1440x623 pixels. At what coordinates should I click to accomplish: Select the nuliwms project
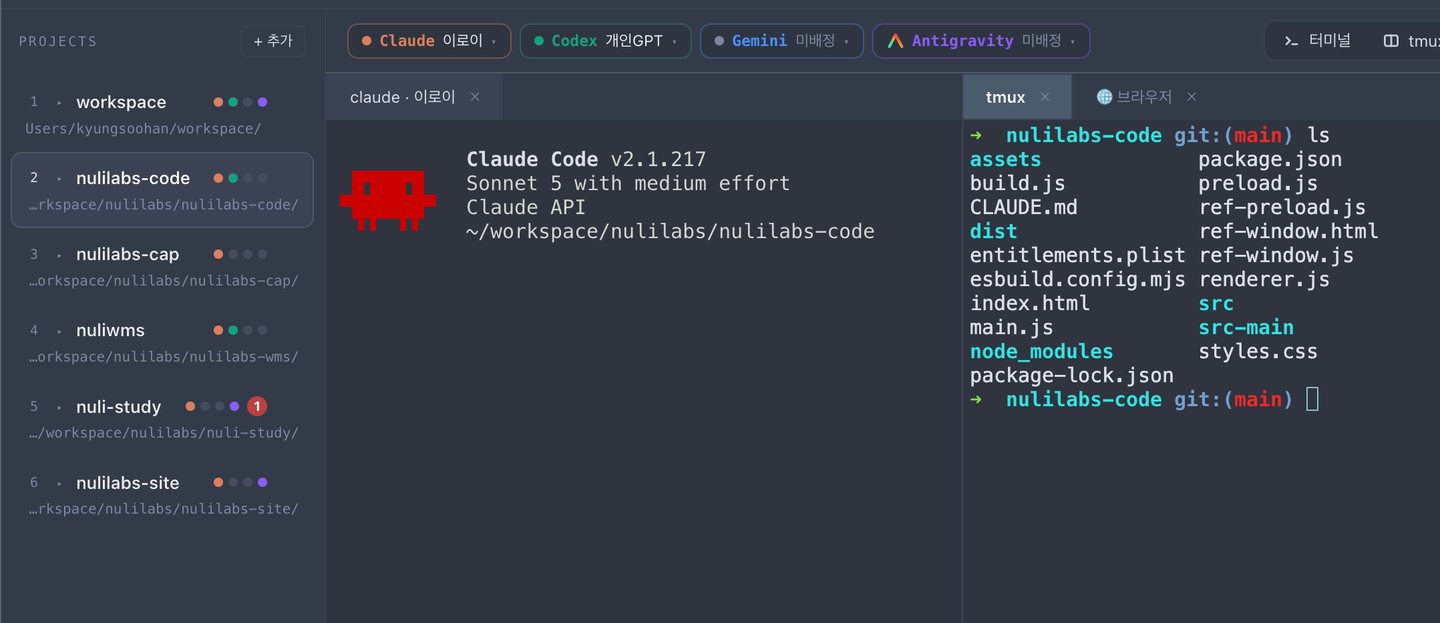[162, 342]
